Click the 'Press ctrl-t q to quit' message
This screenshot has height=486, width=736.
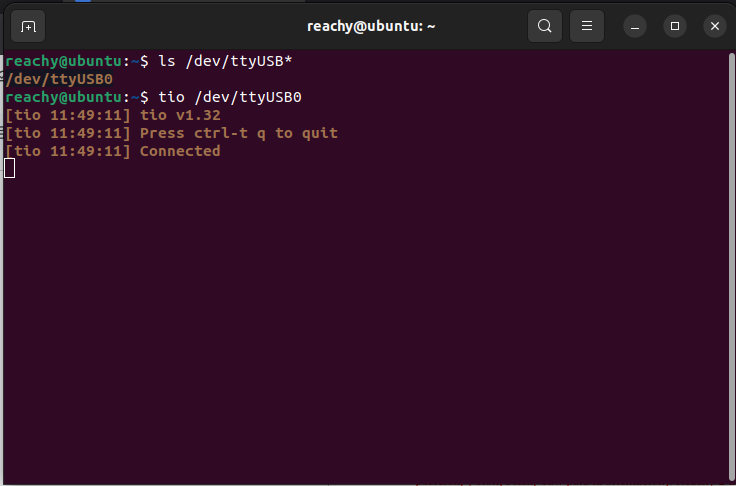(239, 133)
